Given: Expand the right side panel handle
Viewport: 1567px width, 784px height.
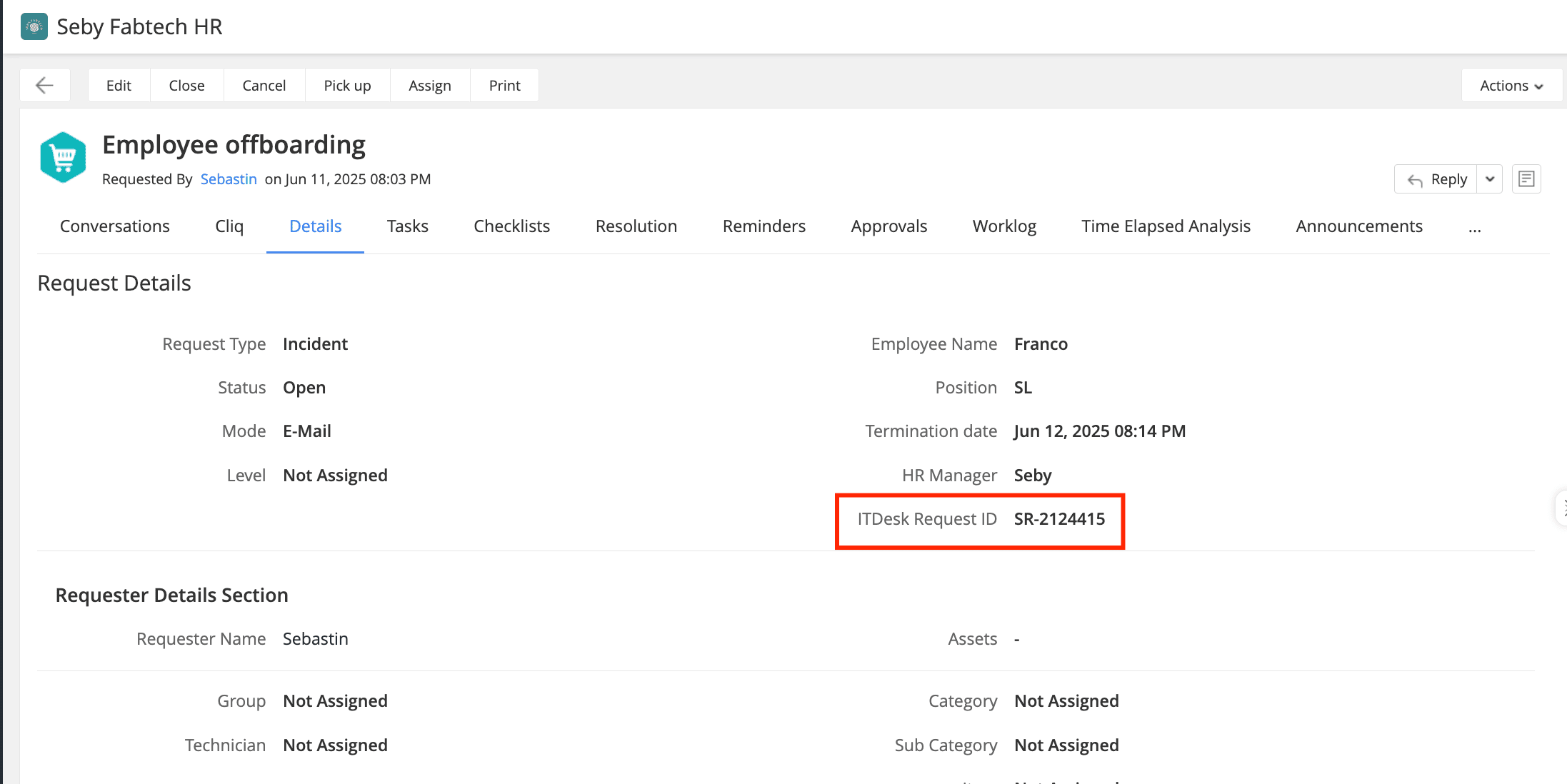Looking at the screenshot, I should (x=1562, y=508).
